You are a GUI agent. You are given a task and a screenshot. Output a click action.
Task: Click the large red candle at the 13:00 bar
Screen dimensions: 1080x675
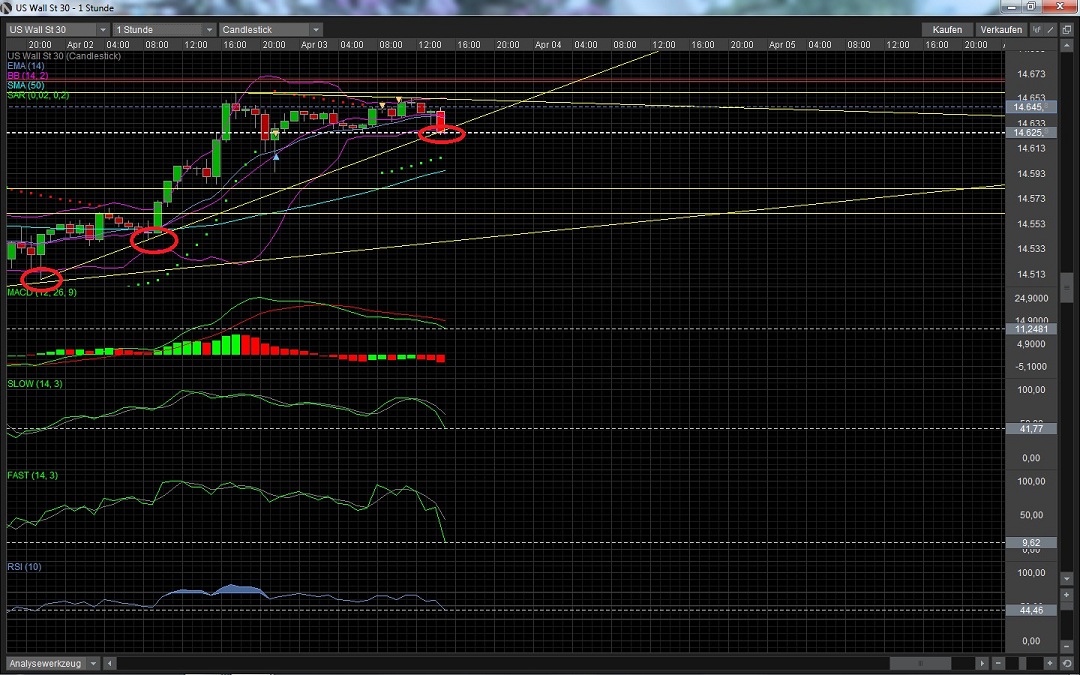tap(441, 120)
